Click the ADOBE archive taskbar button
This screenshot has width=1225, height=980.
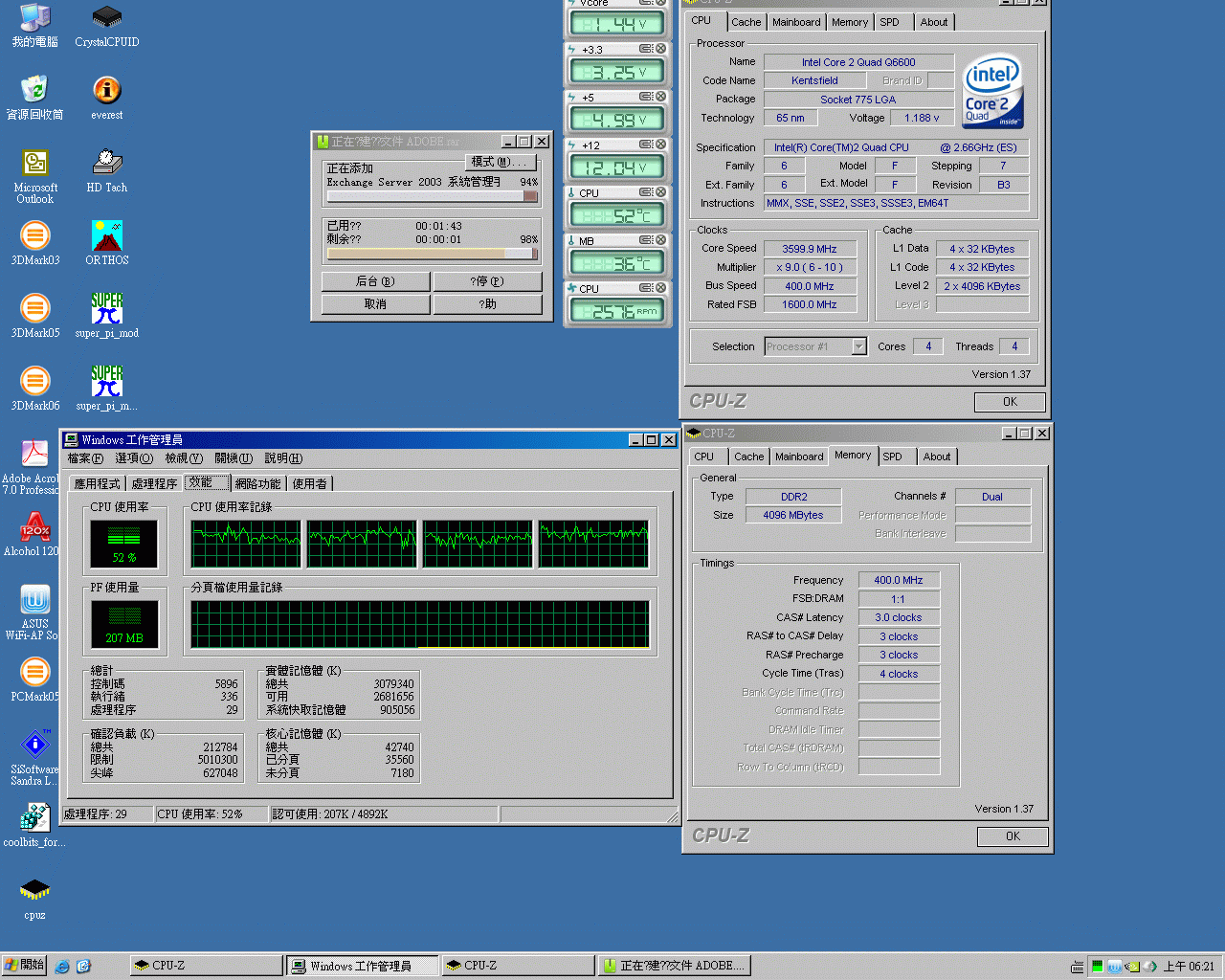673,966
